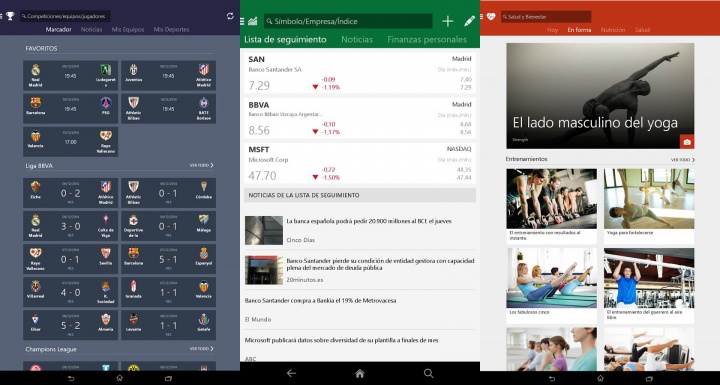Open hamburger menu in Finance app

(x=242, y=21)
